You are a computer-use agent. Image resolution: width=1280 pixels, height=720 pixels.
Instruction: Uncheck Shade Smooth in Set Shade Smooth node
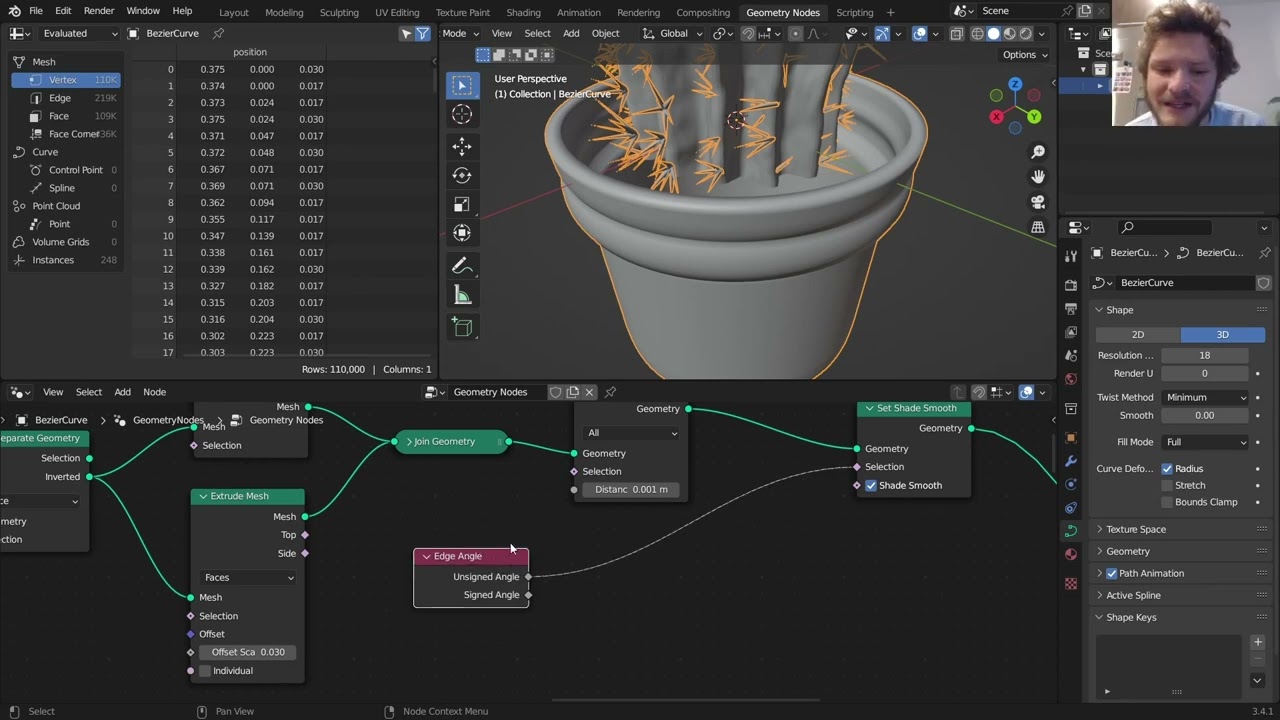click(871, 486)
